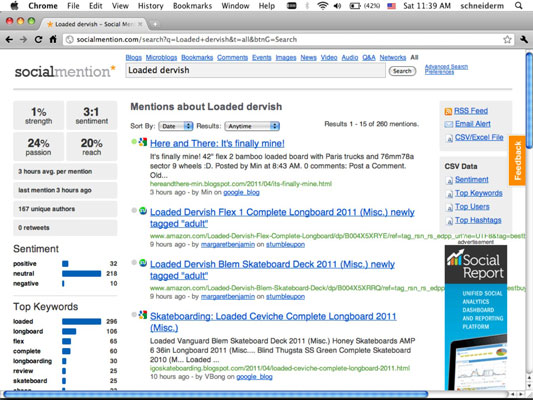Select the Loaded dervish browser tab
Viewport: 533px width, 400px height.
coord(93,24)
